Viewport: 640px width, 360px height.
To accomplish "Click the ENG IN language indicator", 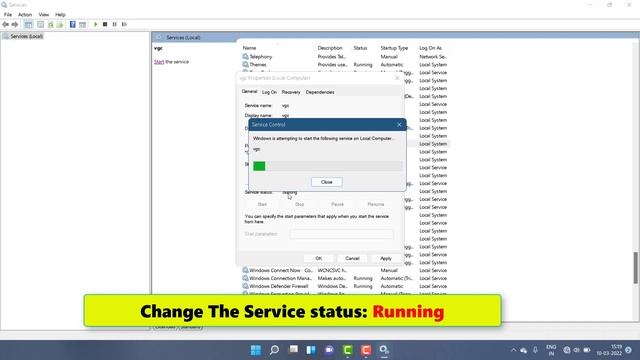I will point(551,350).
